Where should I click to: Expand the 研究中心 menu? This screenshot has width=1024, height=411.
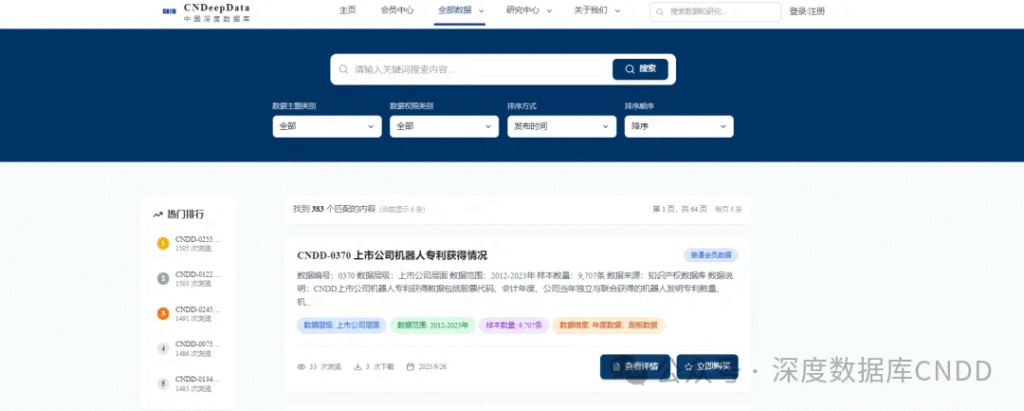point(528,11)
